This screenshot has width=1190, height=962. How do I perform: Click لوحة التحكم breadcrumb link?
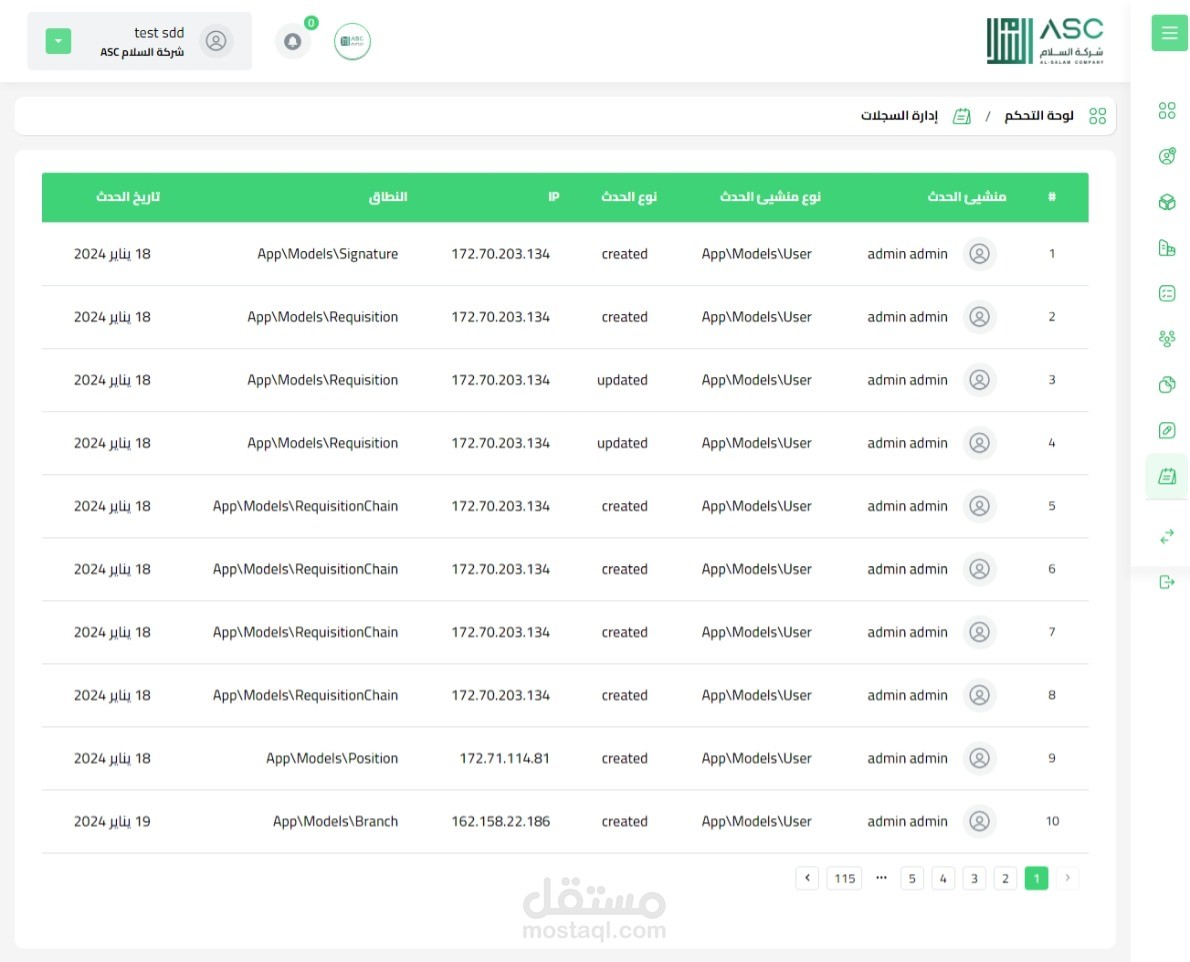pos(1039,116)
